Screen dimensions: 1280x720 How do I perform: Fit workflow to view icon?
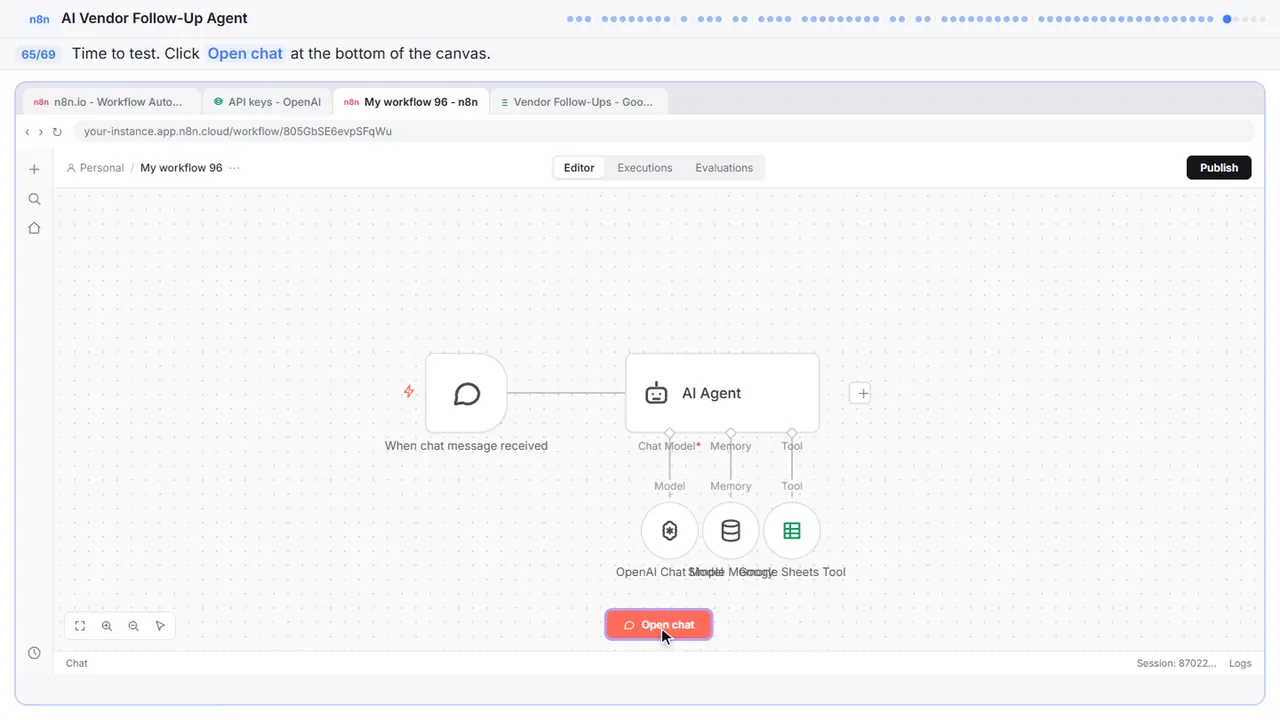(80, 626)
